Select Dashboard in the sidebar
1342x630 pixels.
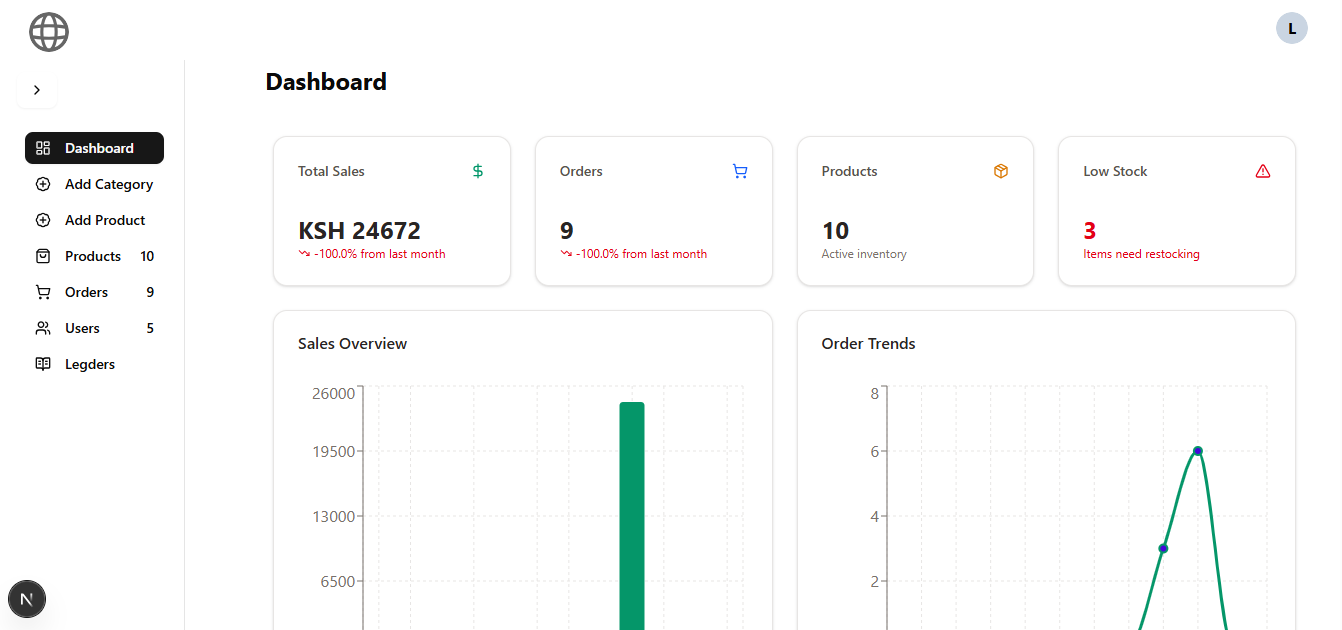[x=94, y=148]
